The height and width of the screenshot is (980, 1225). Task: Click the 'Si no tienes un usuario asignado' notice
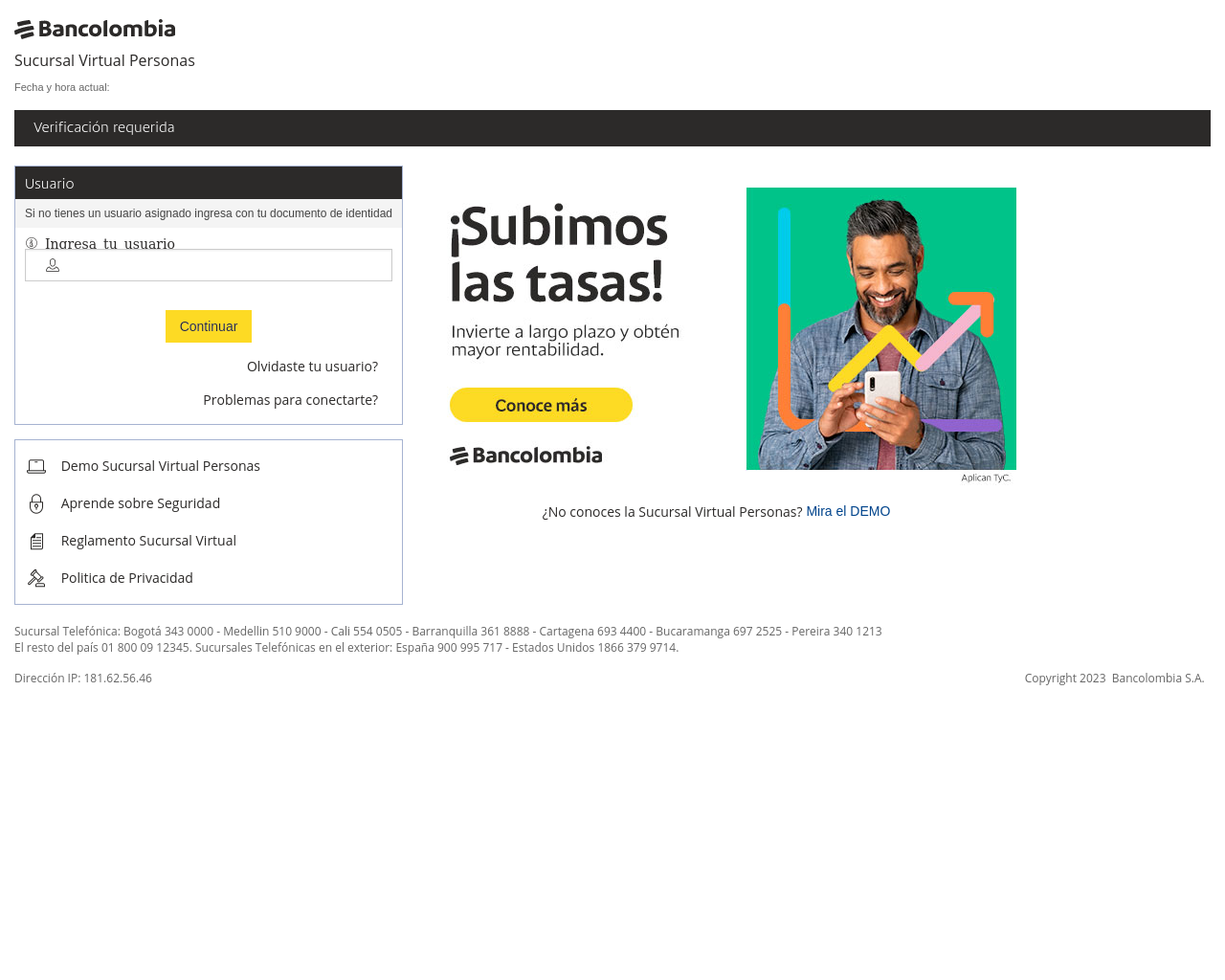[209, 213]
